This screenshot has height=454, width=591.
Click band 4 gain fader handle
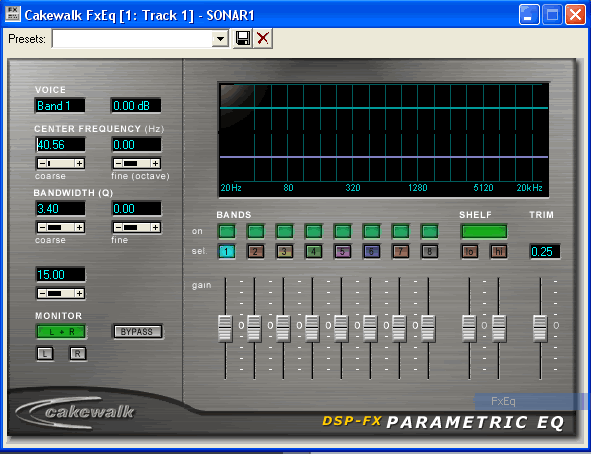[312, 329]
